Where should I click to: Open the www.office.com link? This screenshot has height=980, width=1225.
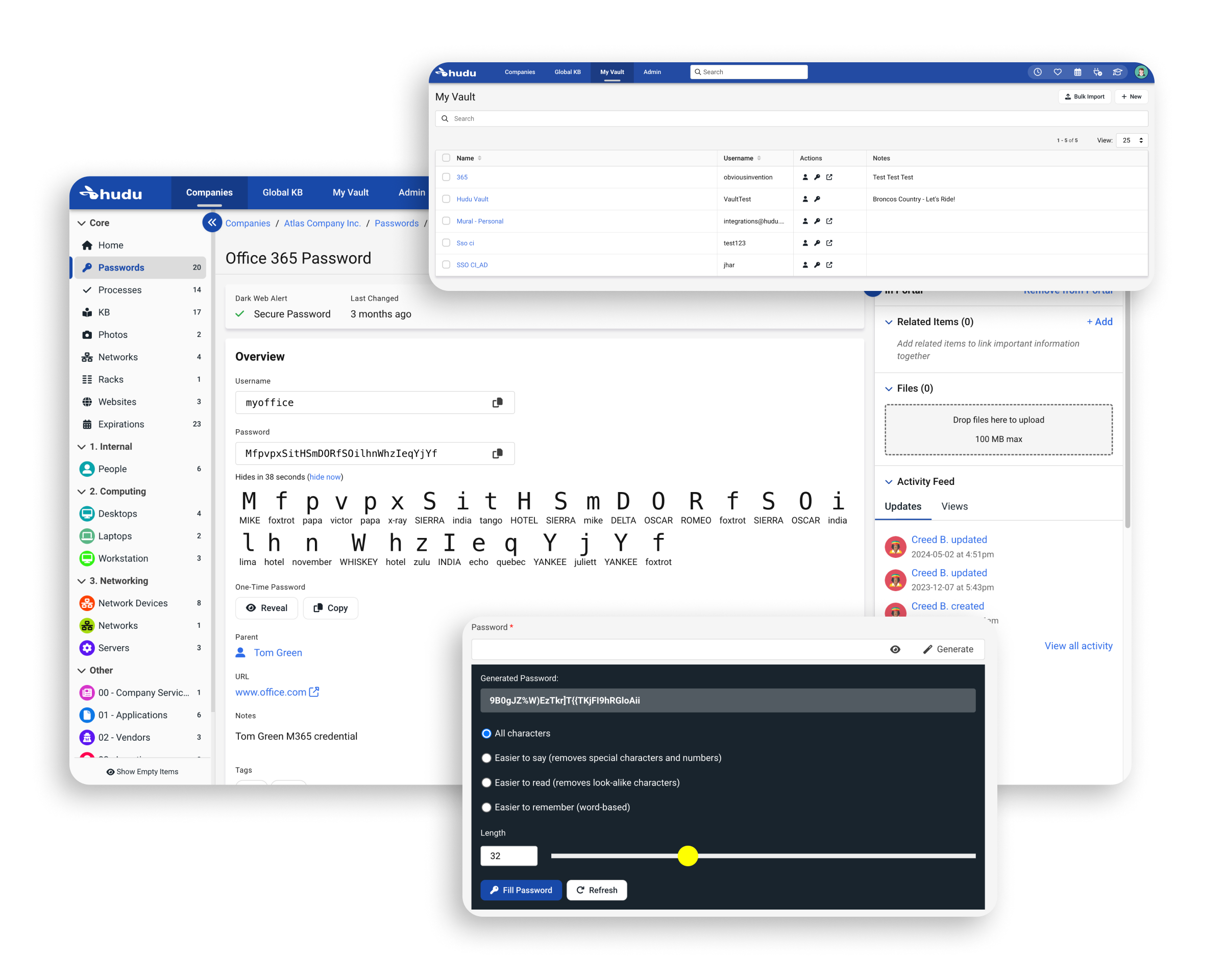click(272, 692)
